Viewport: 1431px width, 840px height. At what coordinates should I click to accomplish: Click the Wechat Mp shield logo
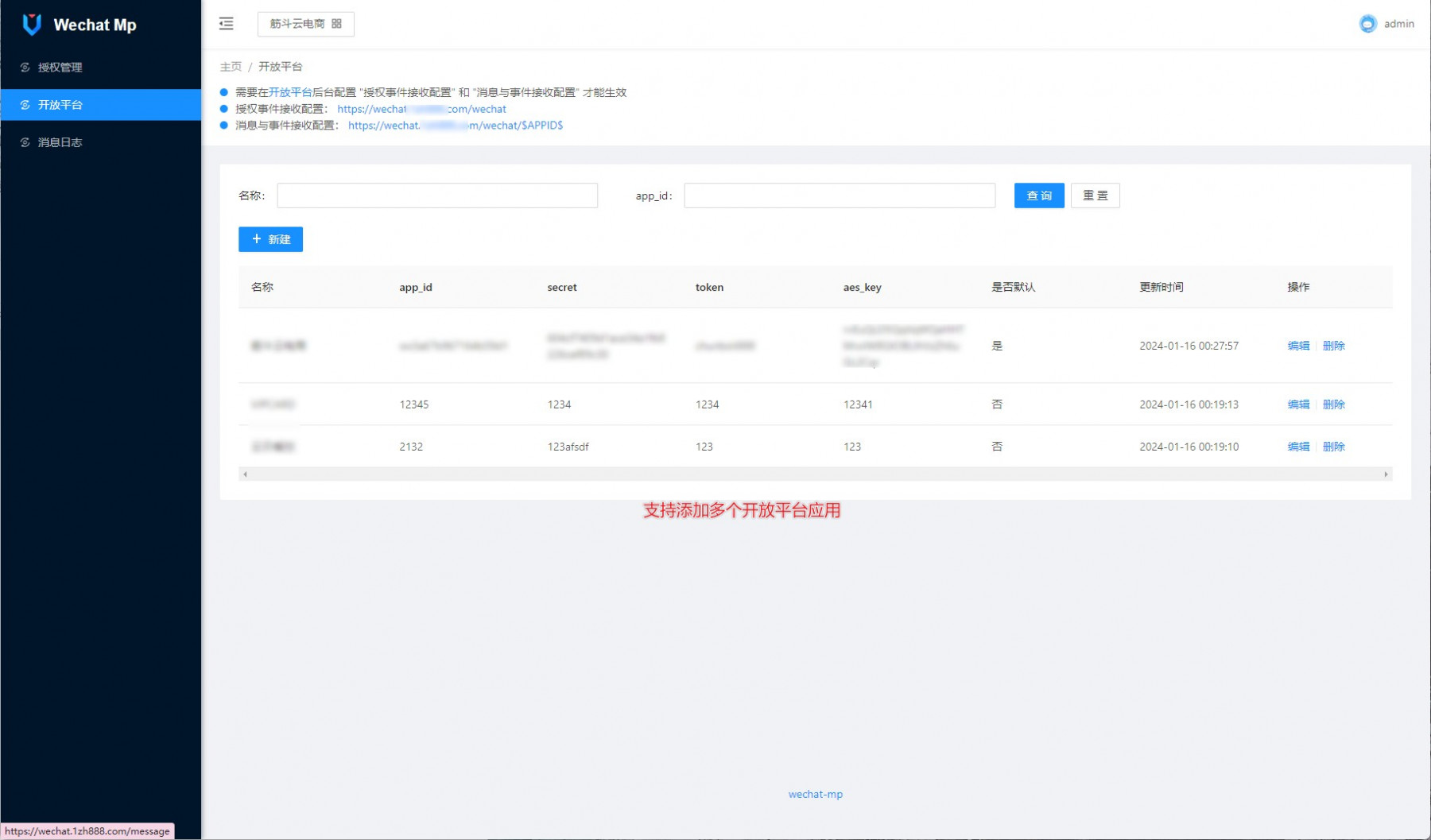click(x=32, y=25)
